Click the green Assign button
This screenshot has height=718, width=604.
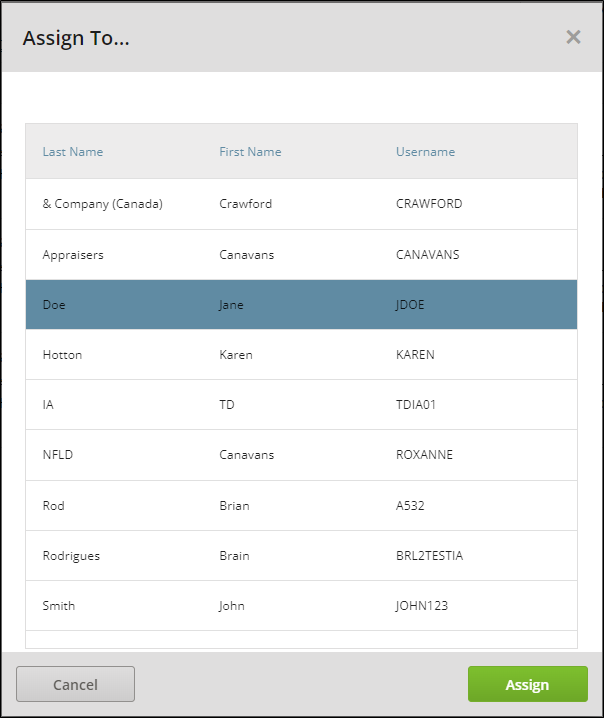(x=528, y=684)
